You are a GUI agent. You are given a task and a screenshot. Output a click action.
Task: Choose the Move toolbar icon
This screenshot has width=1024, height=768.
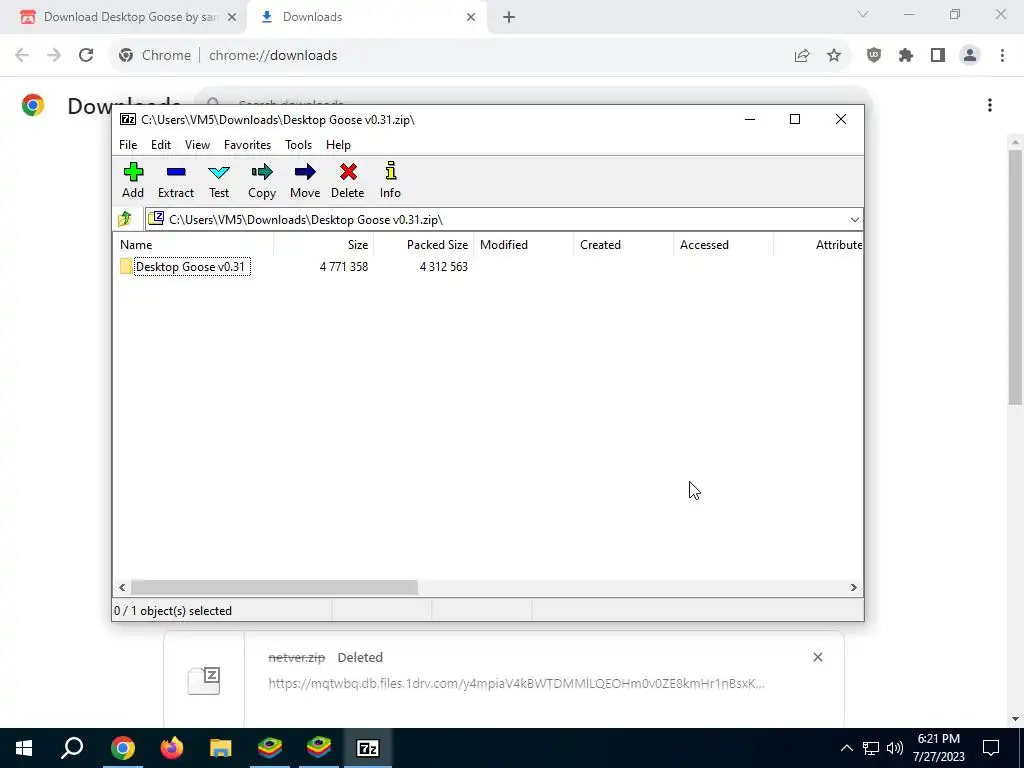coord(305,180)
